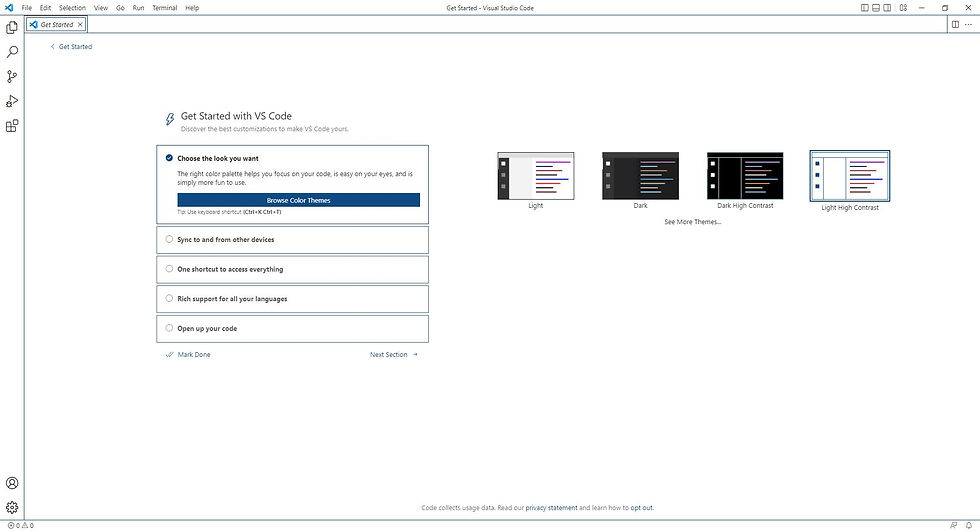The width and height of the screenshot is (980, 531).
Task: Open the opt out link
Action: [641, 507]
